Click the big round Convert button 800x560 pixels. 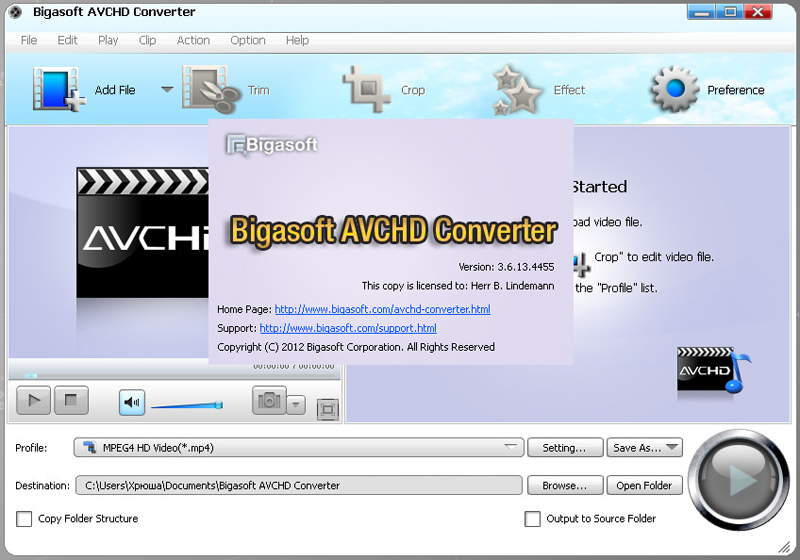pos(738,480)
